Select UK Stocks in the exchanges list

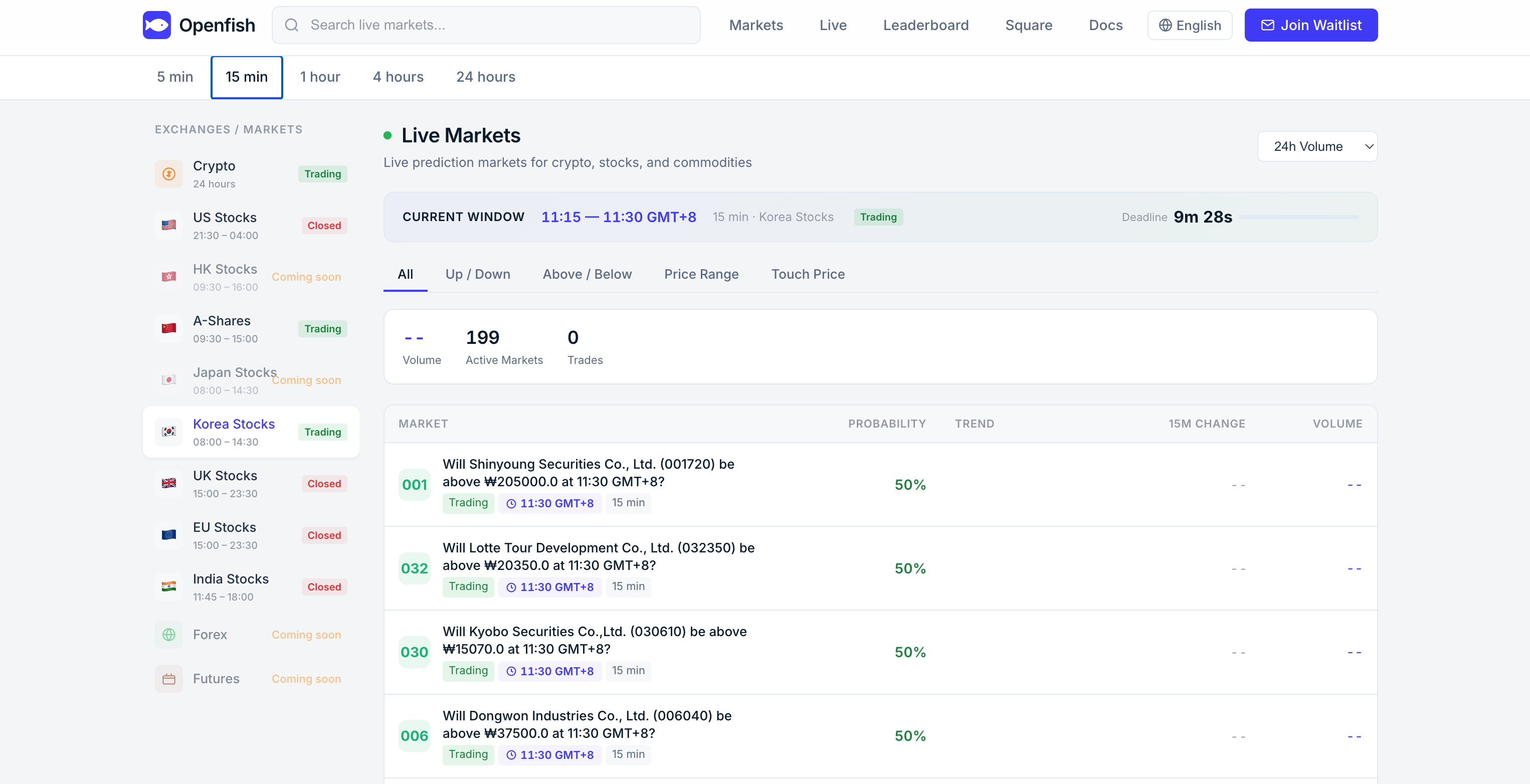pos(251,484)
